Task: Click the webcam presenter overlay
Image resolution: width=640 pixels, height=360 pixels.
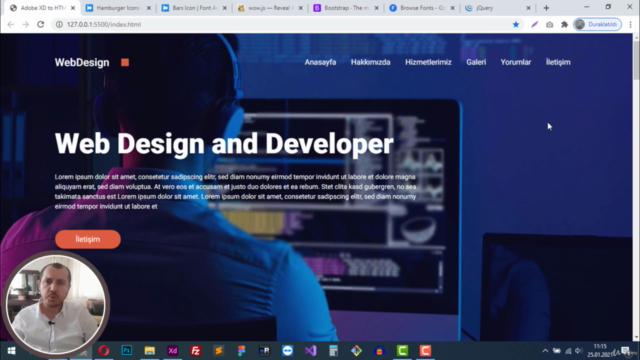Action: [x=56, y=303]
